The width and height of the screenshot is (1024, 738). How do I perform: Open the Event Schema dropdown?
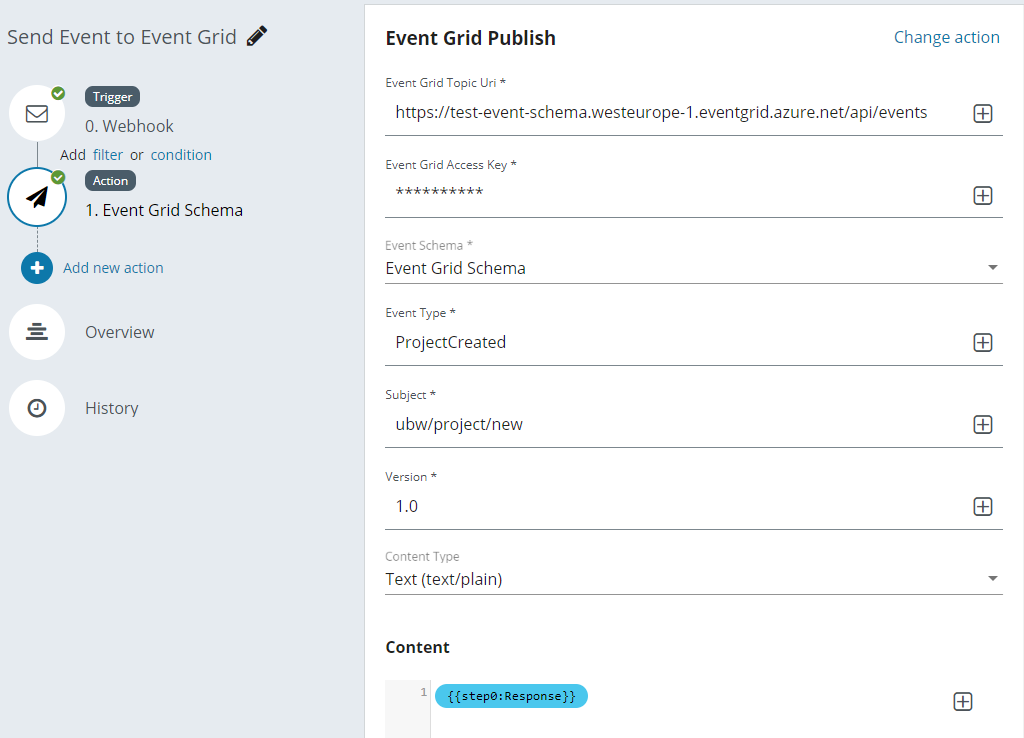(x=694, y=268)
